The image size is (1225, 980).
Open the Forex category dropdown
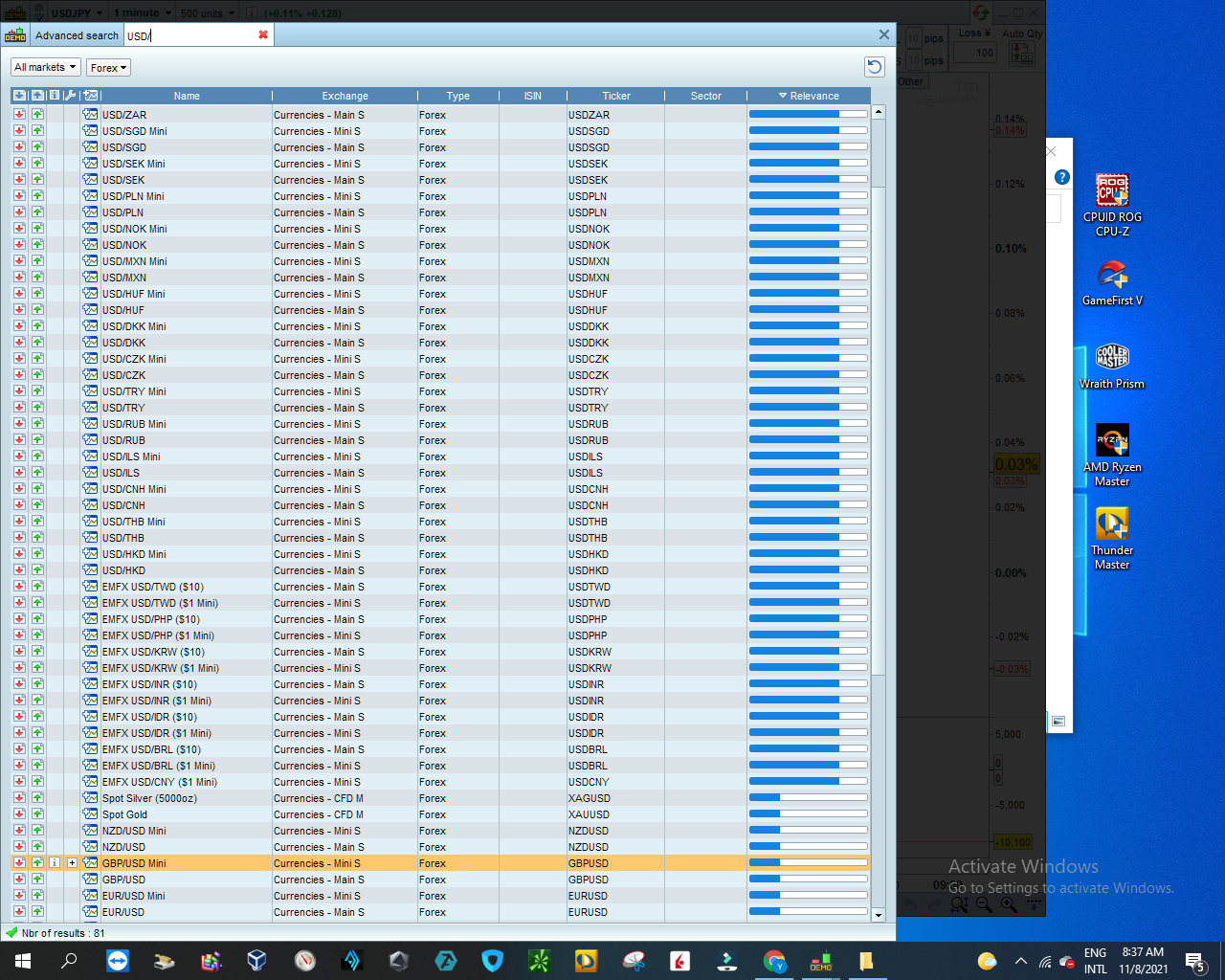tap(108, 68)
